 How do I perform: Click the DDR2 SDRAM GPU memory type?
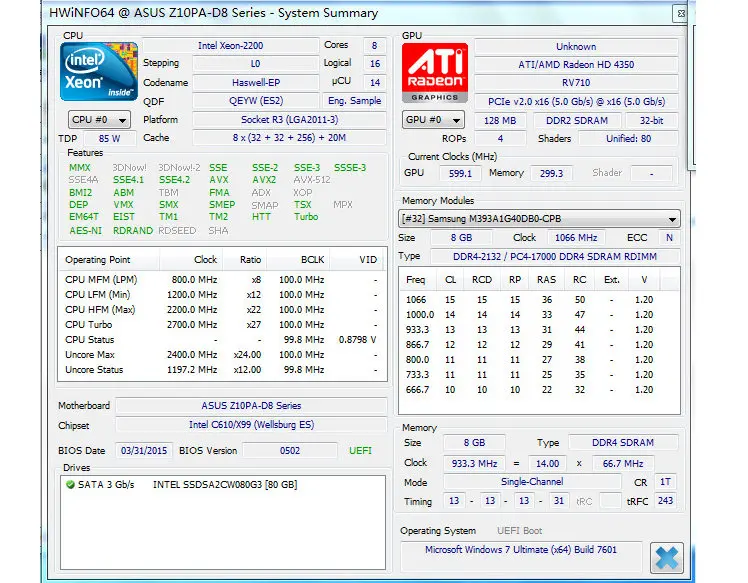(577, 120)
